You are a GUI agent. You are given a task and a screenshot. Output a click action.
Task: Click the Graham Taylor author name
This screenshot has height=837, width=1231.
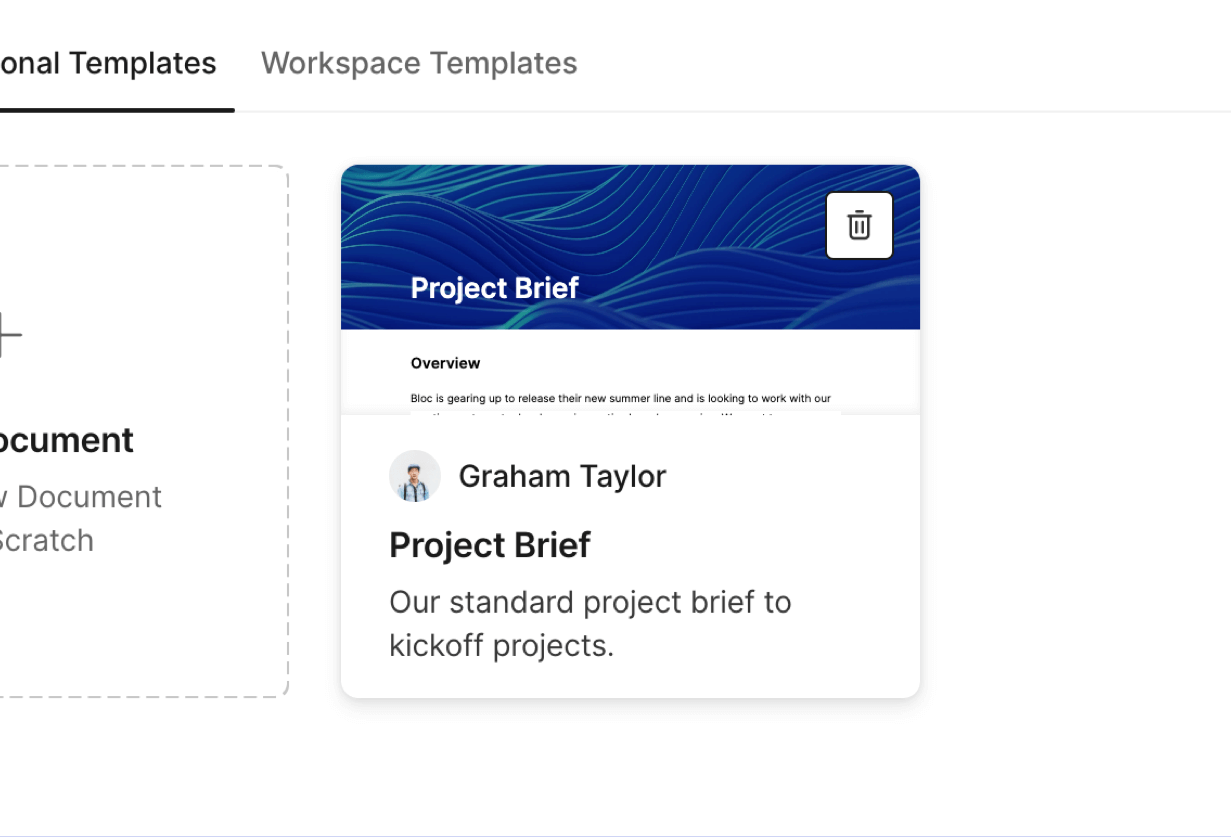pos(562,476)
